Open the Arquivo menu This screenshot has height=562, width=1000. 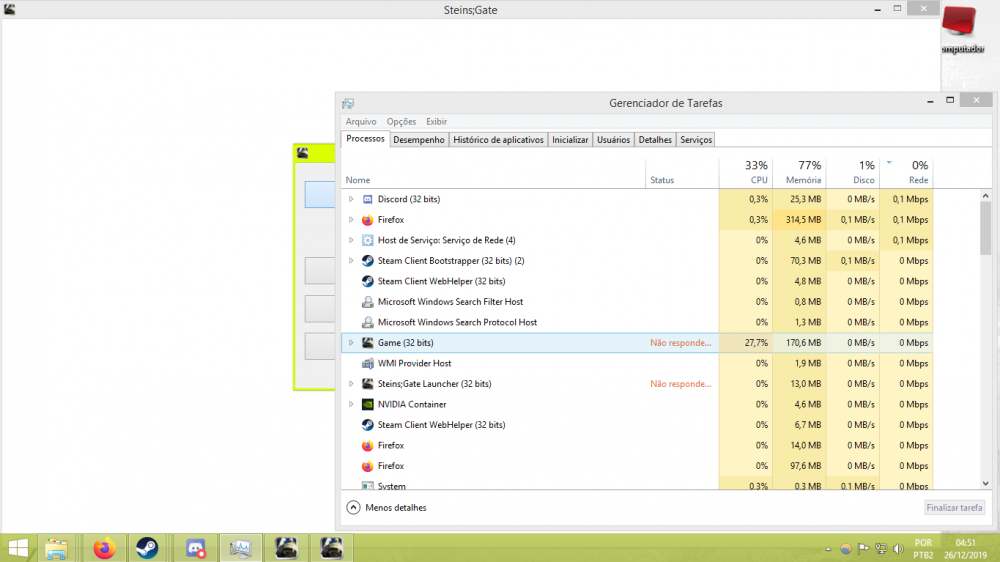click(361, 121)
